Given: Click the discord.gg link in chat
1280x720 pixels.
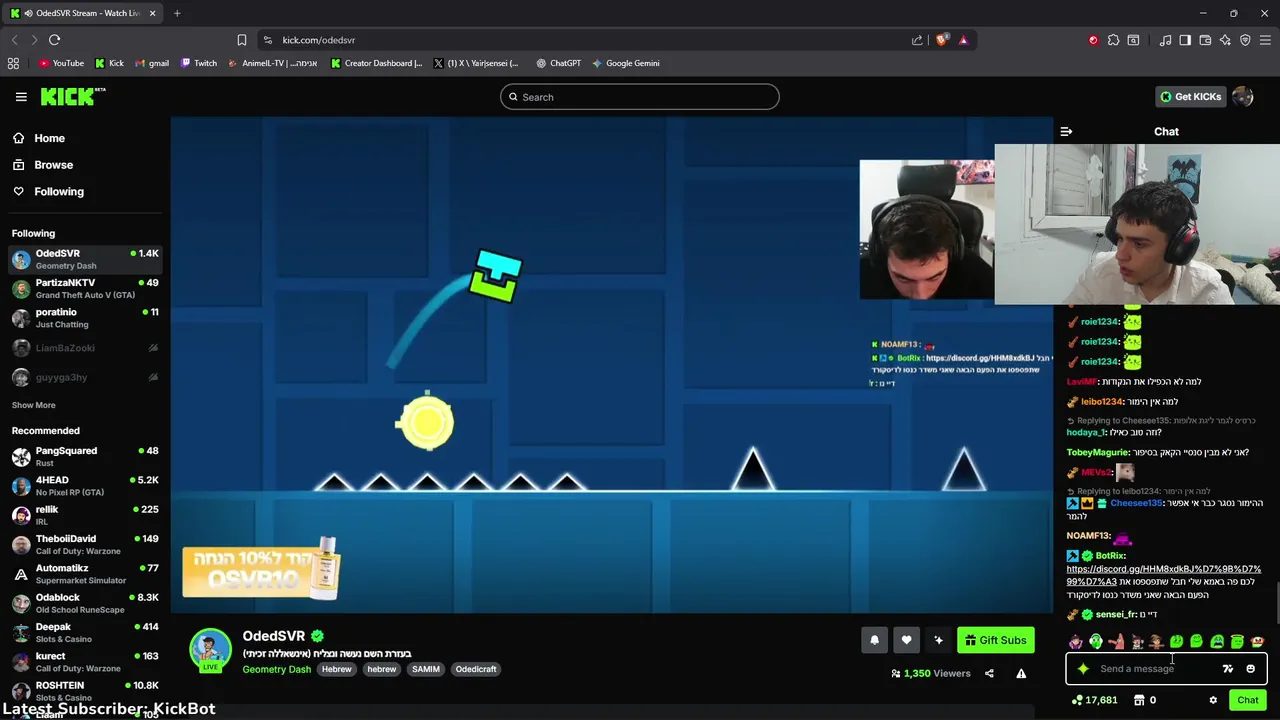Looking at the screenshot, I should [x=1163, y=575].
